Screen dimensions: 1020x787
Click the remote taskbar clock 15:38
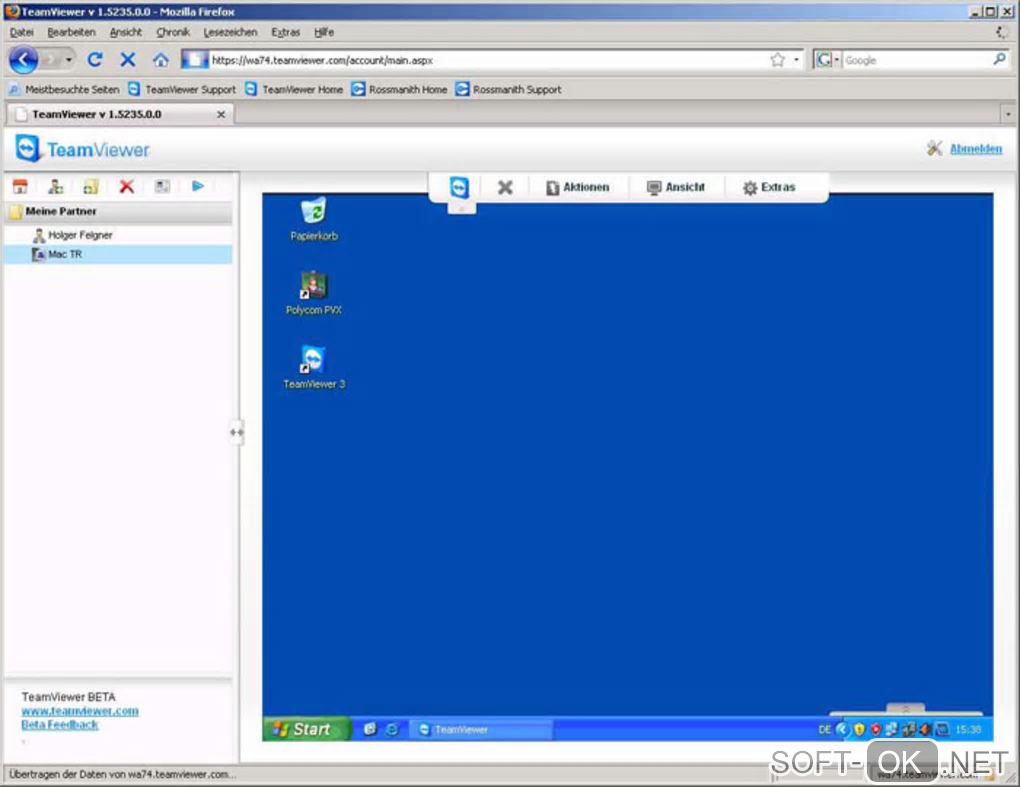pyautogui.click(x=968, y=729)
